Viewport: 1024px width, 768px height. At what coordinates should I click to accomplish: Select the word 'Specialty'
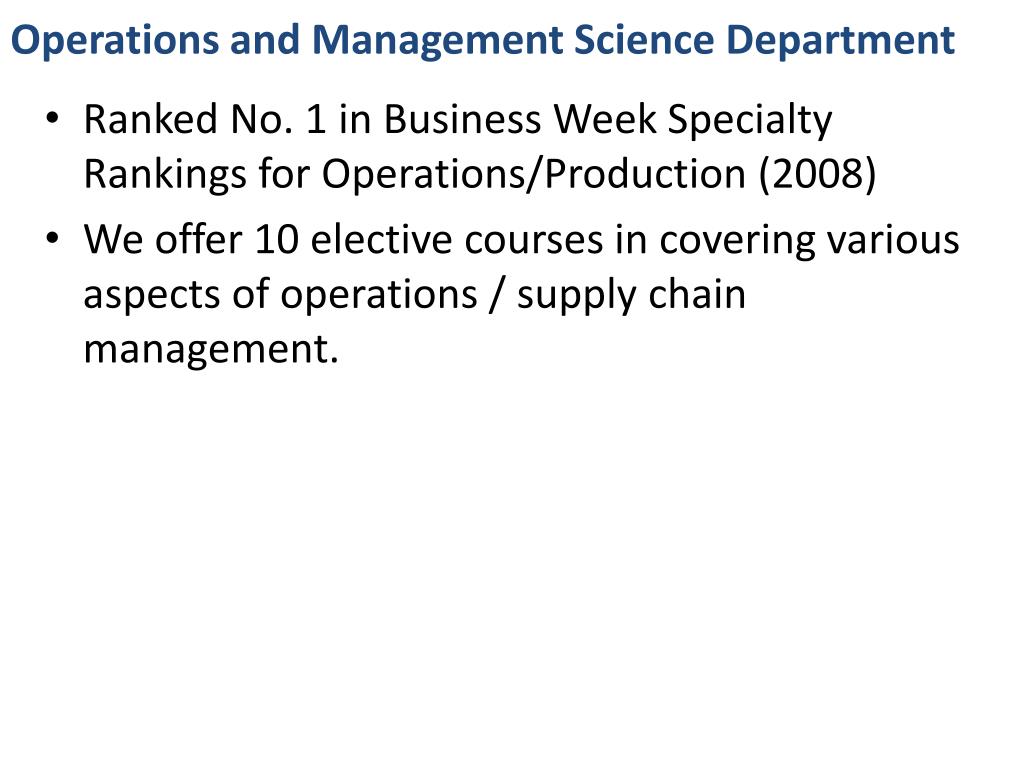(750, 123)
